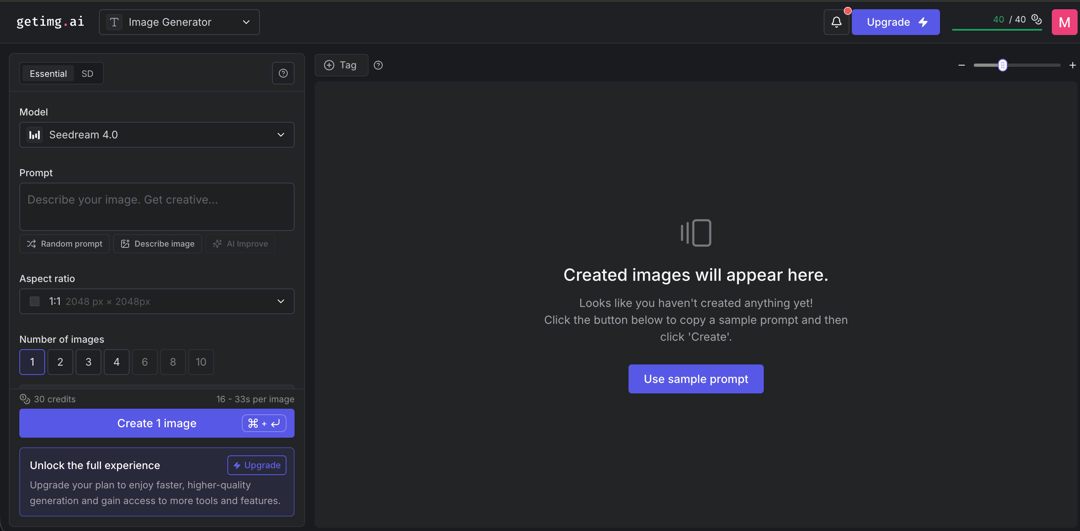Click the help icon next to Tag
The height and width of the screenshot is (531, 1080).
coord(378,65)
